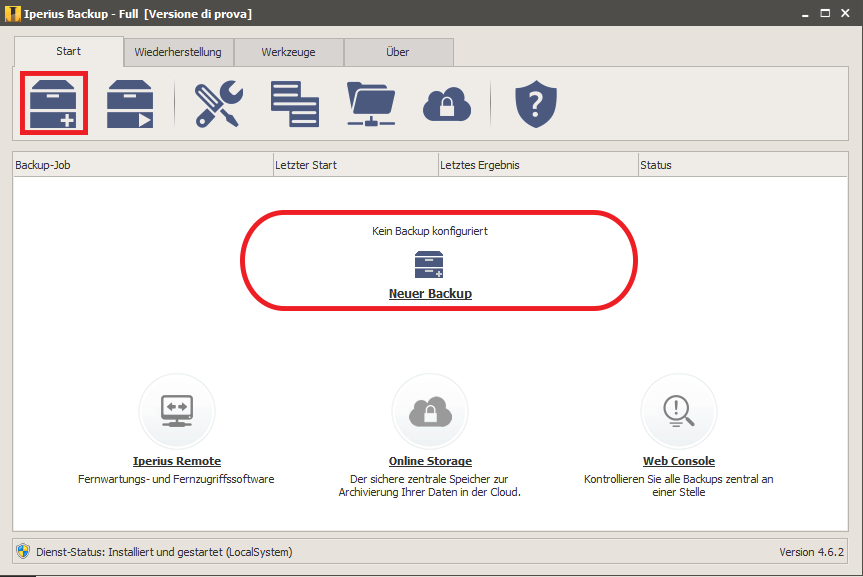Image resolution: width=863 pixels, height=577 pixels.
Task: Click the run backup toolbar icon
Action: click(130, 104)
